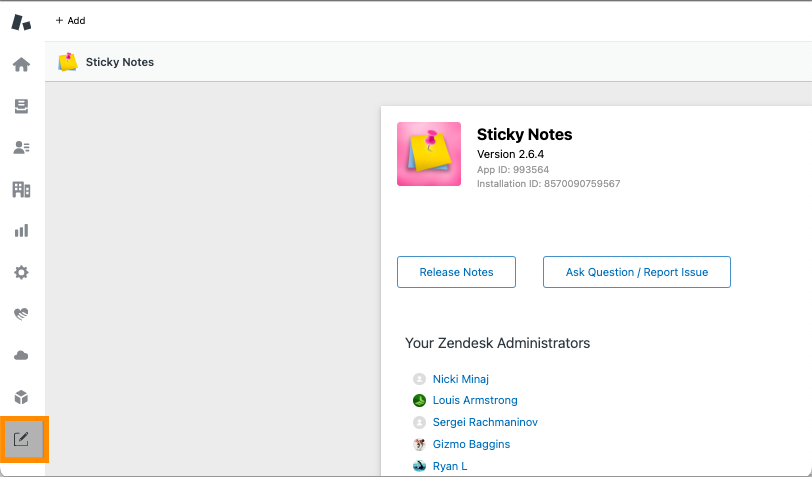
Task: Click the avatar next to Gizmo Baggins
Action: pos(419,444)
